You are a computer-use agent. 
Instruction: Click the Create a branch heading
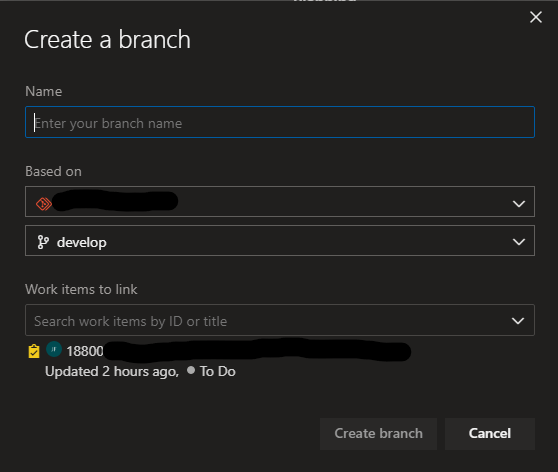[107, 40]
